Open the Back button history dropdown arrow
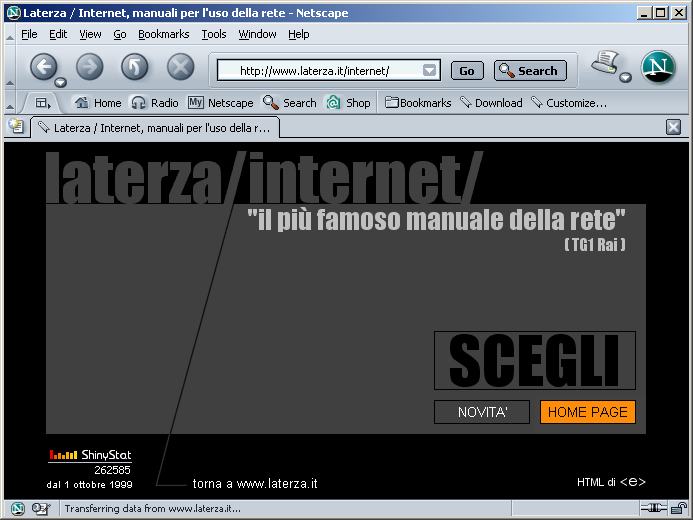This screenshot has width=693, height=520. click(x=61, y=82)
